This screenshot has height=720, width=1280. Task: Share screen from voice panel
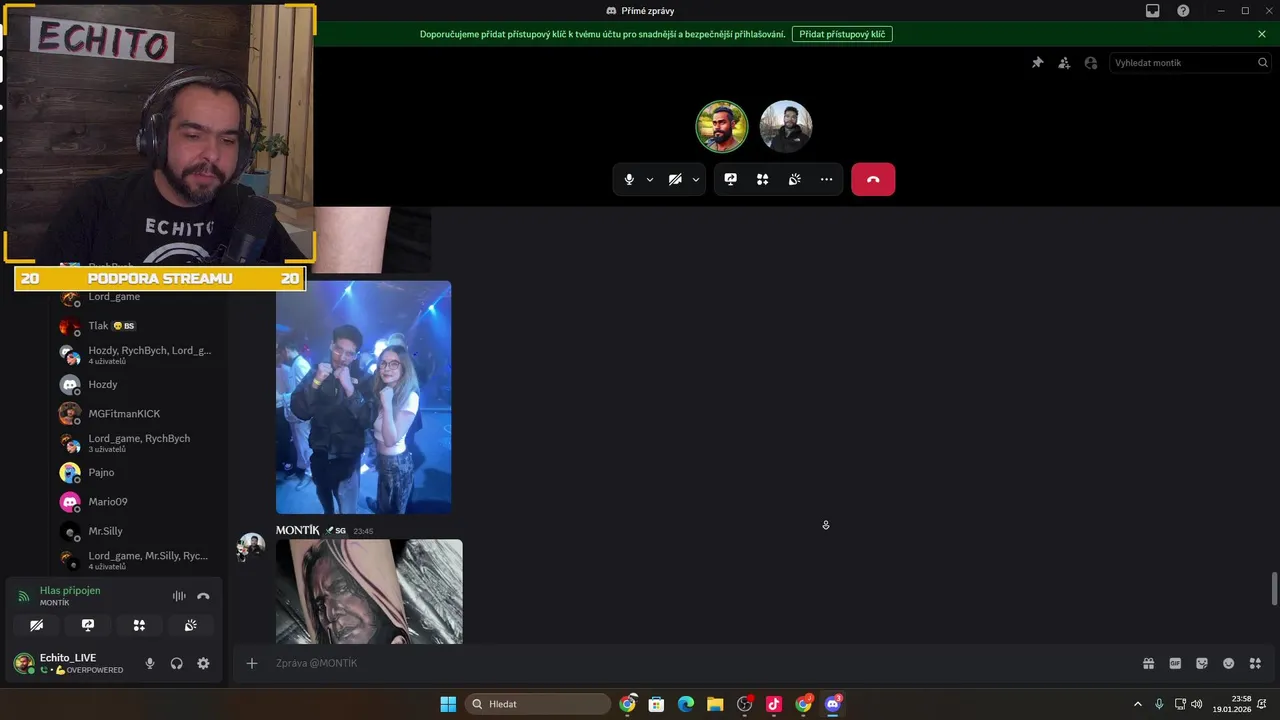88,625
